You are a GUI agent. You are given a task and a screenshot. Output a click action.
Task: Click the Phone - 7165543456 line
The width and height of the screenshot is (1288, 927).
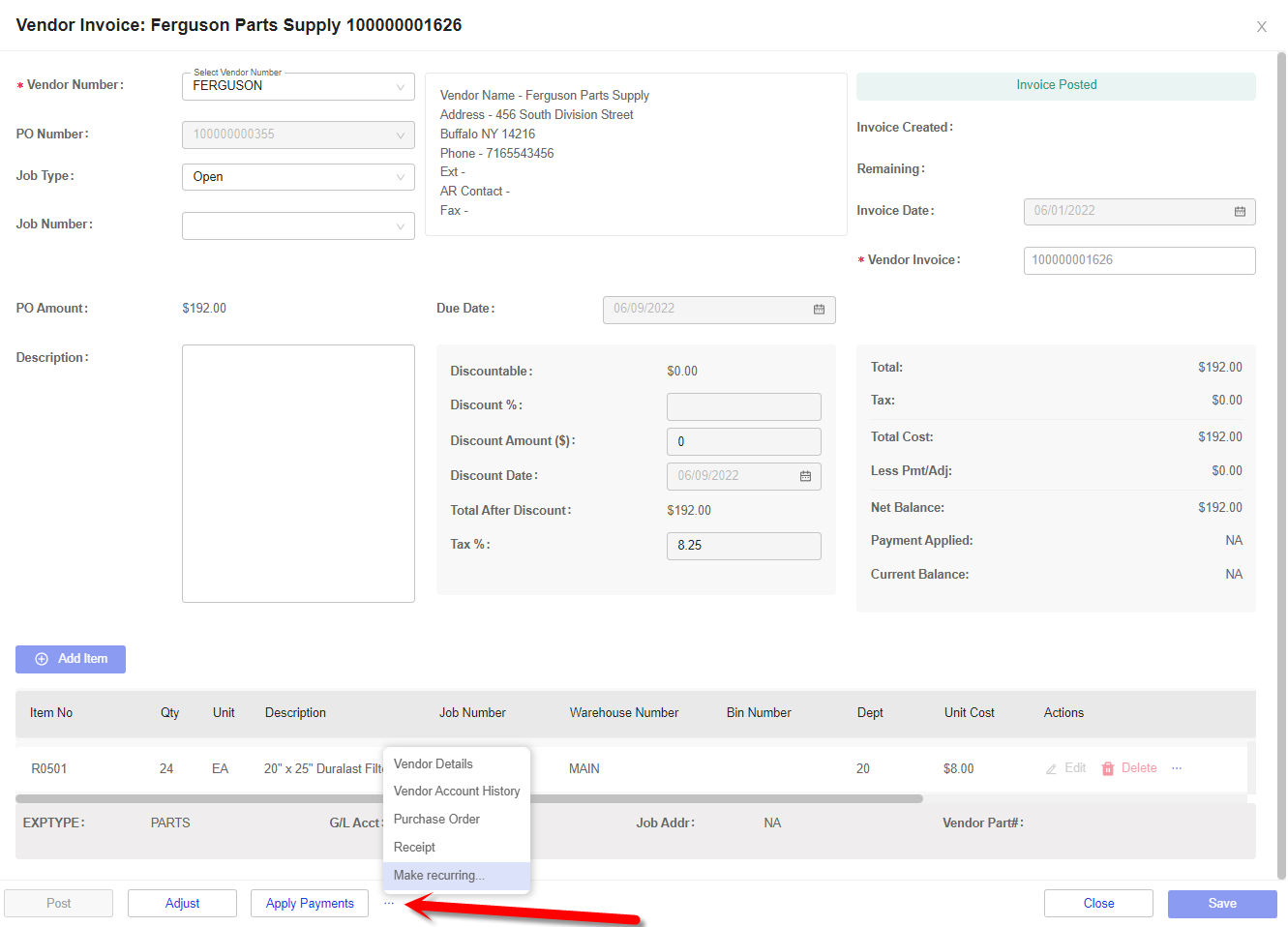pyautogui.click(x=496, y=154)
